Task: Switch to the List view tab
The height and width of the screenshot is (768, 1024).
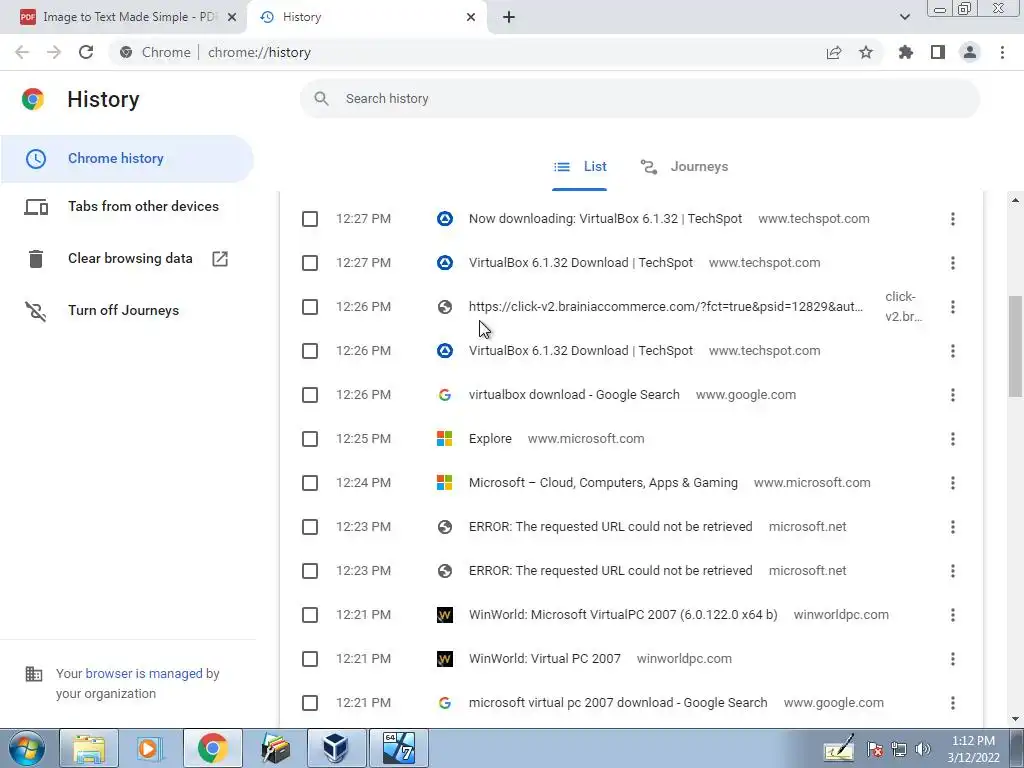Action: pyautogui.click(x=579, y=167)
